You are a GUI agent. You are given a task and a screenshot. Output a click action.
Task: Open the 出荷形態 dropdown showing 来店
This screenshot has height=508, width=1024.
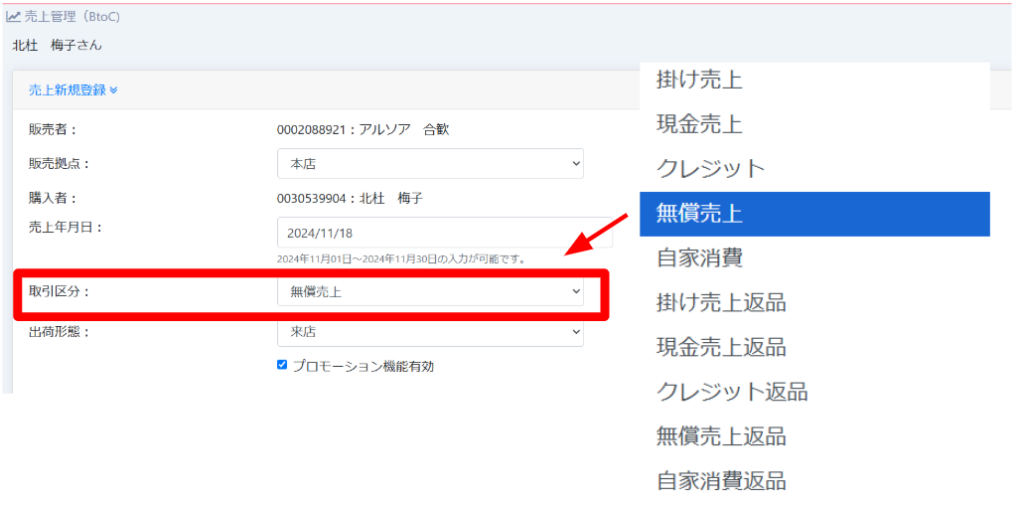430,332
